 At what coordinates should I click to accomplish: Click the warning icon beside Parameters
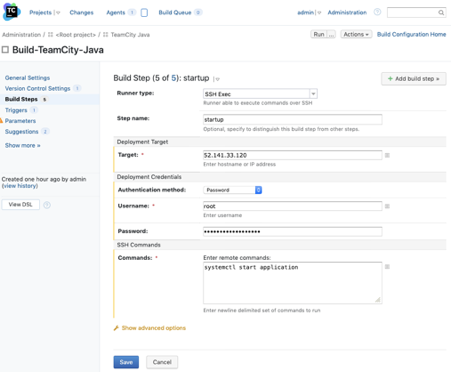tap(1, 121)
